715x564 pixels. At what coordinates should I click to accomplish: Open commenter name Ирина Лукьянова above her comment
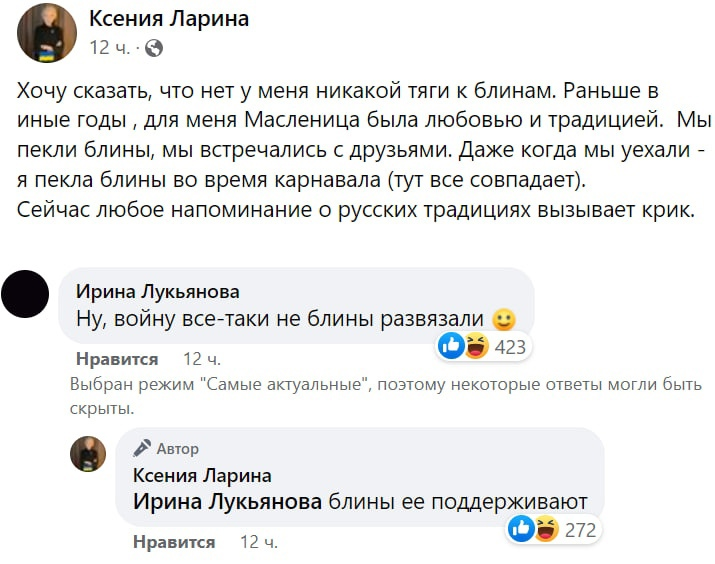(x=158, y=291)
